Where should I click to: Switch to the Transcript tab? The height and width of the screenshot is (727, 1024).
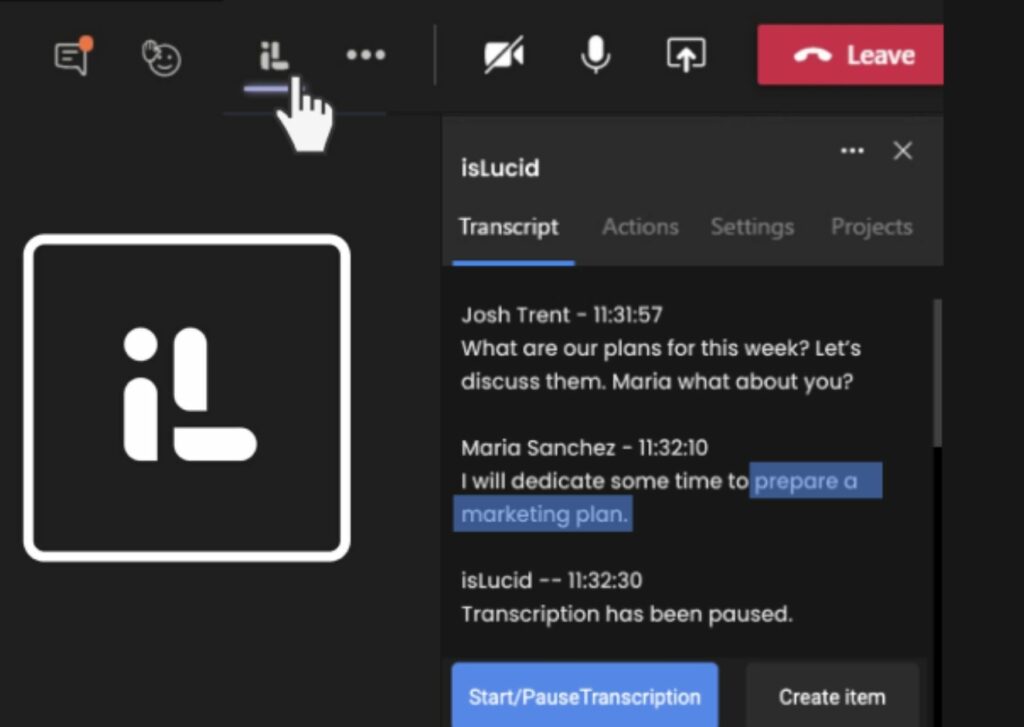point(509,227)
